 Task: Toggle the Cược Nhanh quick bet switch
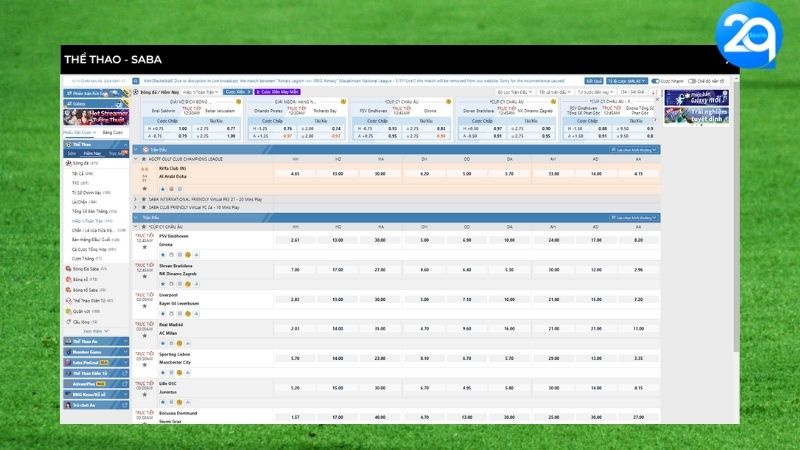pos(656,81)
